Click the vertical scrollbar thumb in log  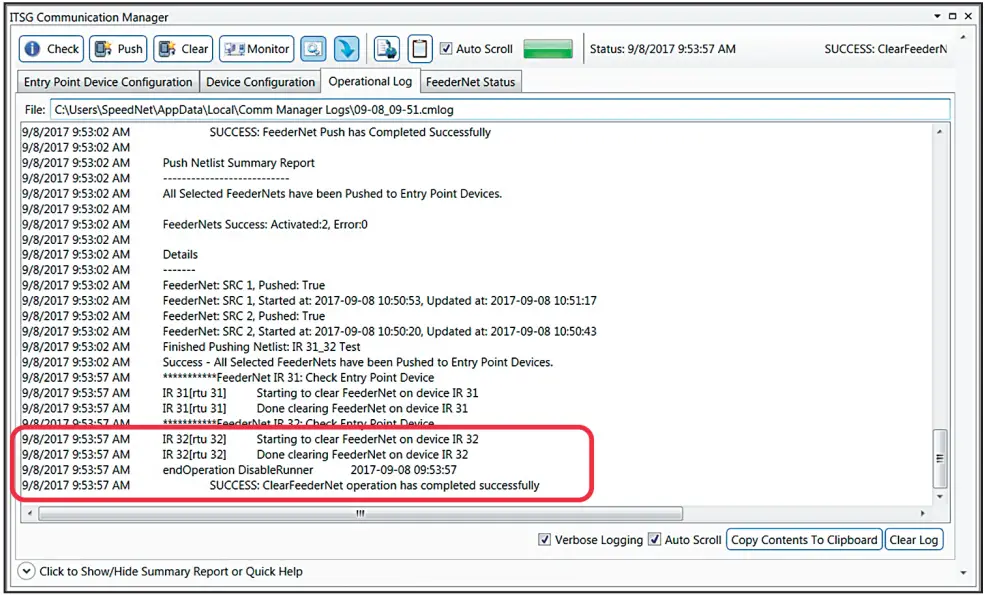point(940,459)
